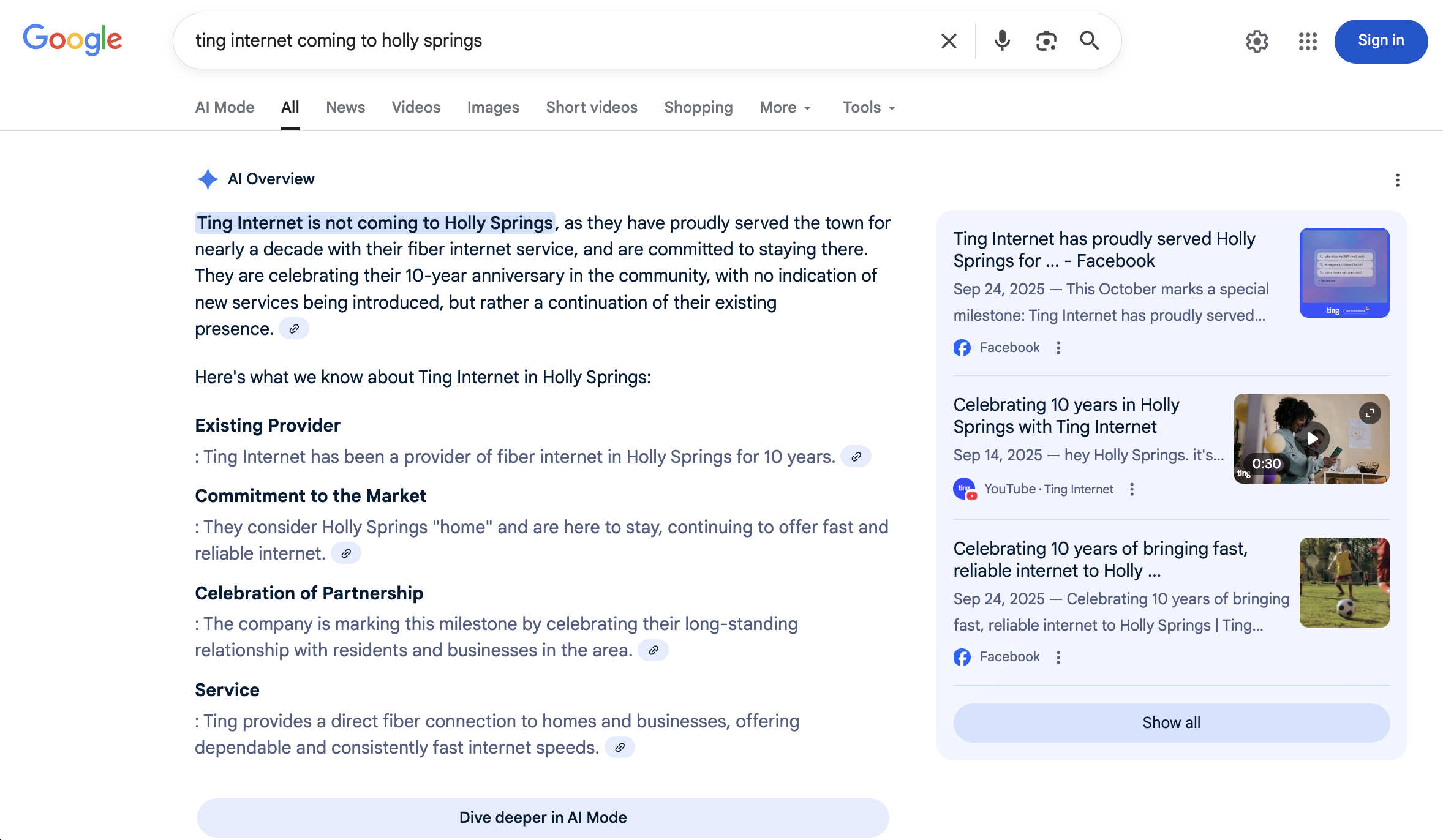The image size is (1443, 840).
Task: Open the Google apps grid
Action: (x=1308, y=41)
